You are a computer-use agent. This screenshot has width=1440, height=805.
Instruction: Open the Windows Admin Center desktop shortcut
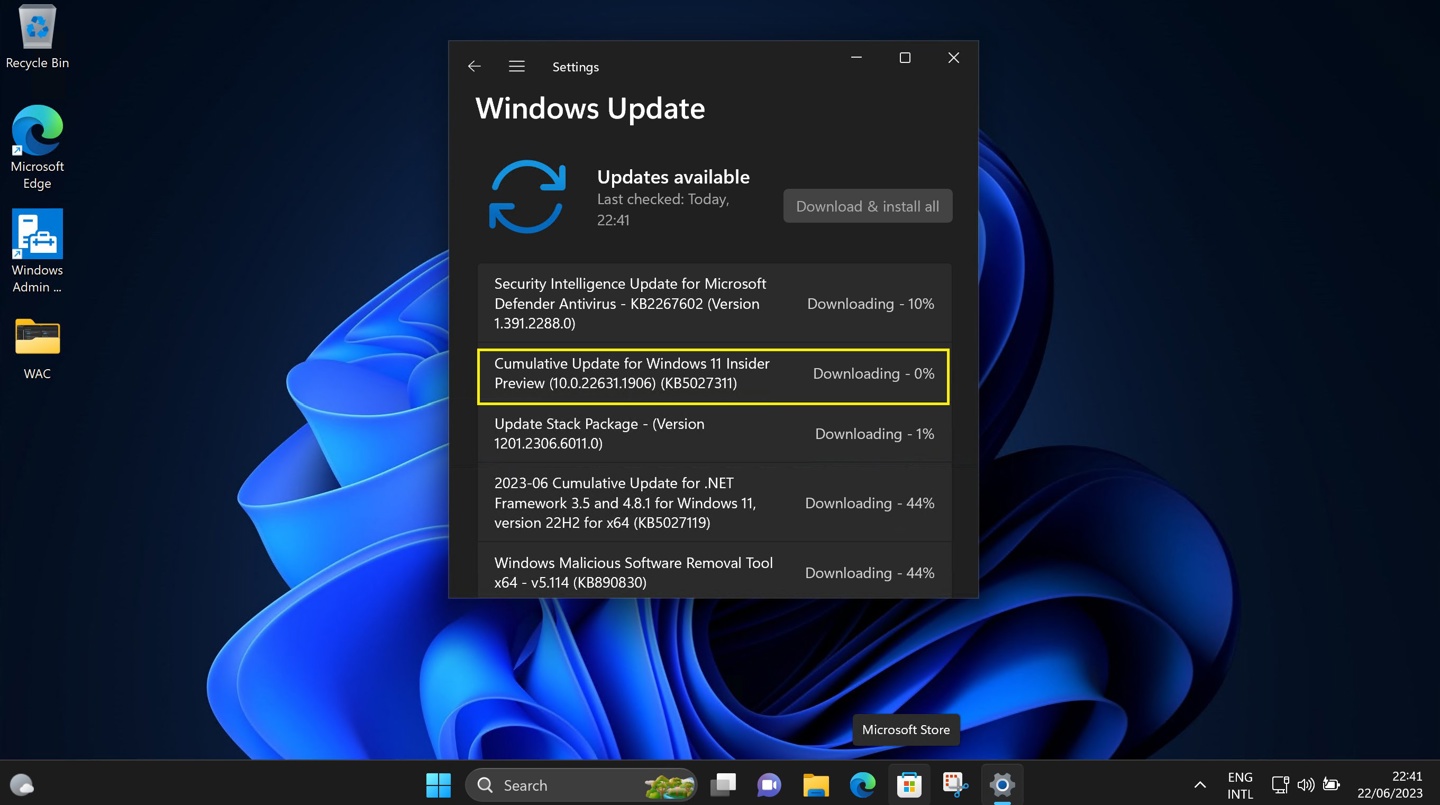(x=37, y=232)
